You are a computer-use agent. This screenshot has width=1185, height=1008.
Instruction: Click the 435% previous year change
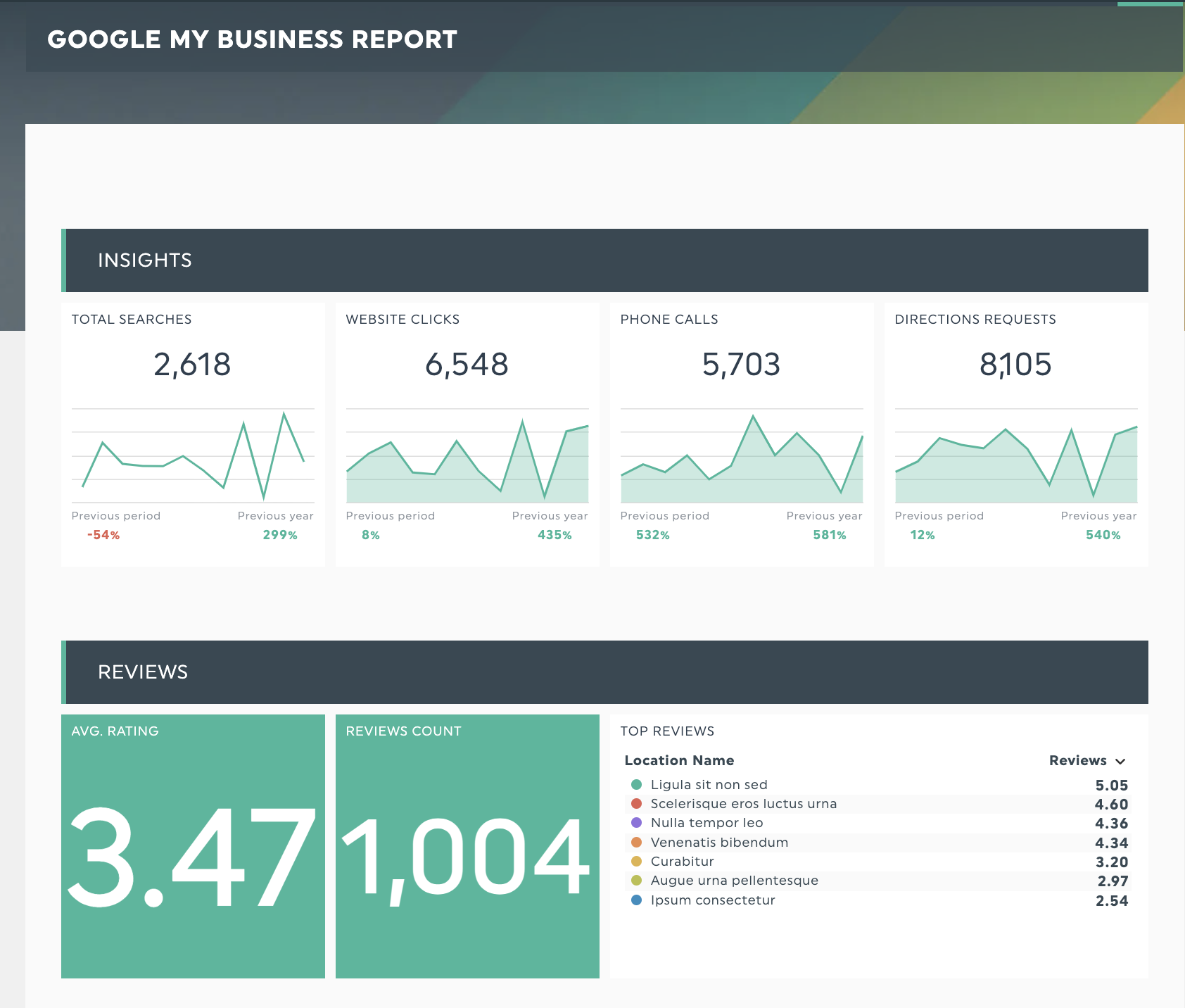click(x=555, y=535)
